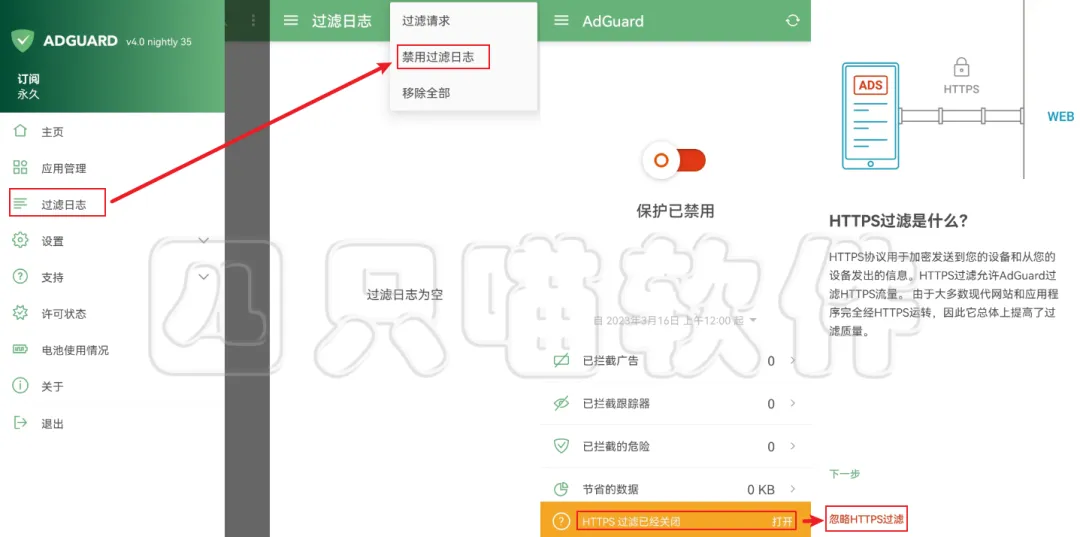Click the 0 KB saved data value
The width and height of the screenshot is (1080, 537).
tap(761, 489)
